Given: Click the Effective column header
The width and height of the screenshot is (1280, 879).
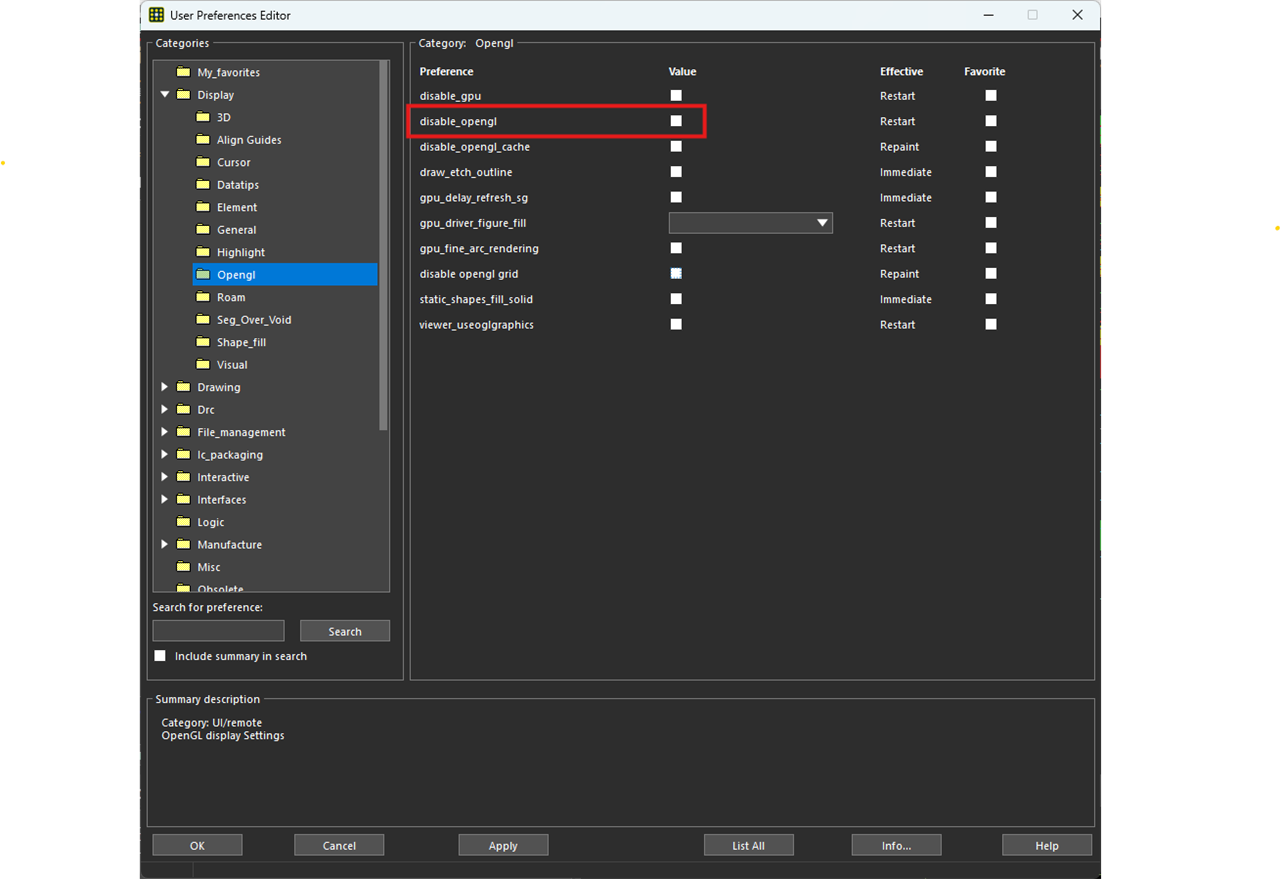Looking at the screenshot, I should tap(901, 71).
